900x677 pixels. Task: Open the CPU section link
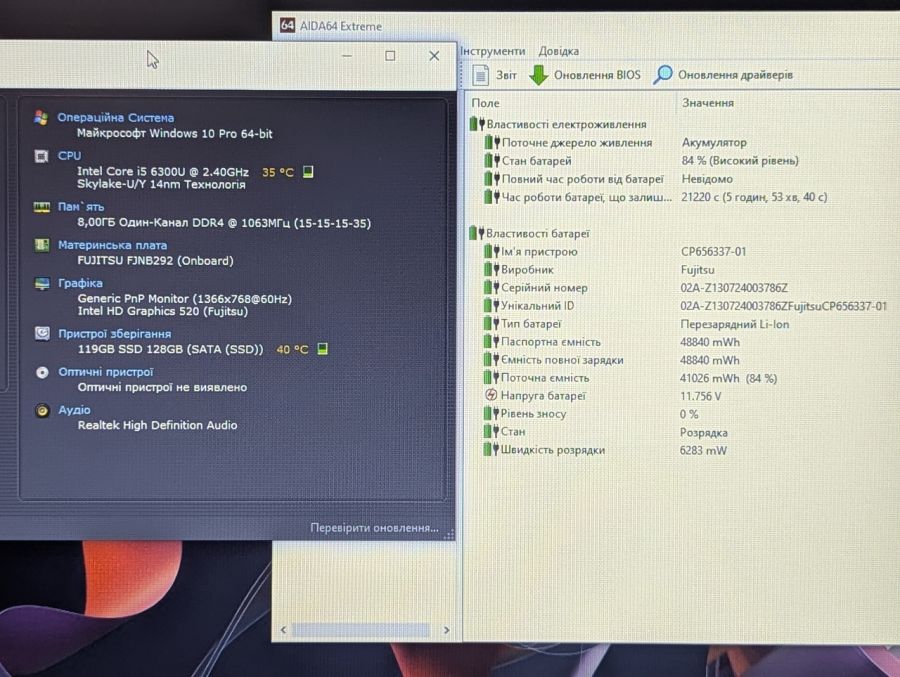click(x=69, y=156)
